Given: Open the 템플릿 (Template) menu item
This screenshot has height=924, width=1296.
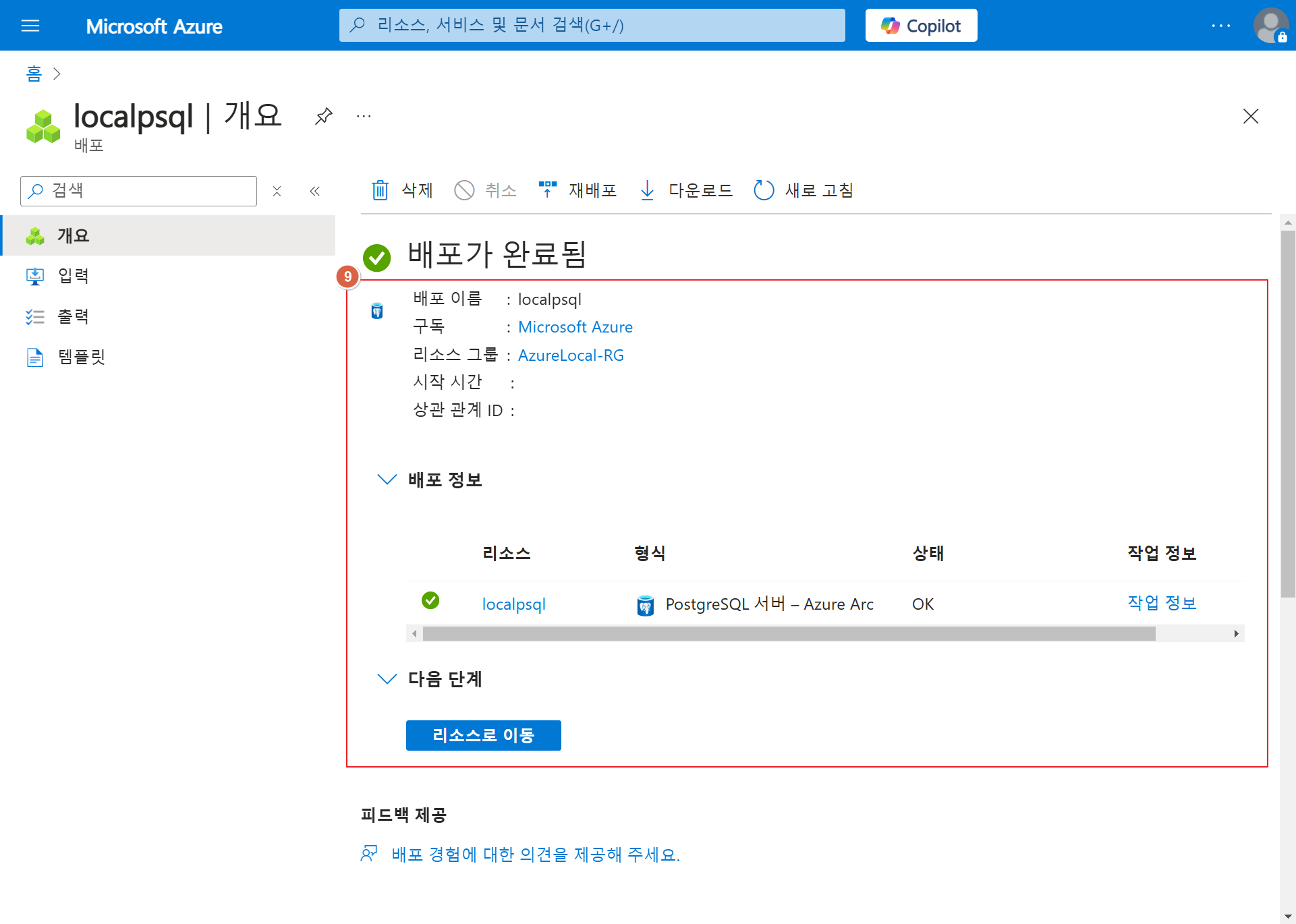Looking at the screenshot, I should (x=81, y=357).
